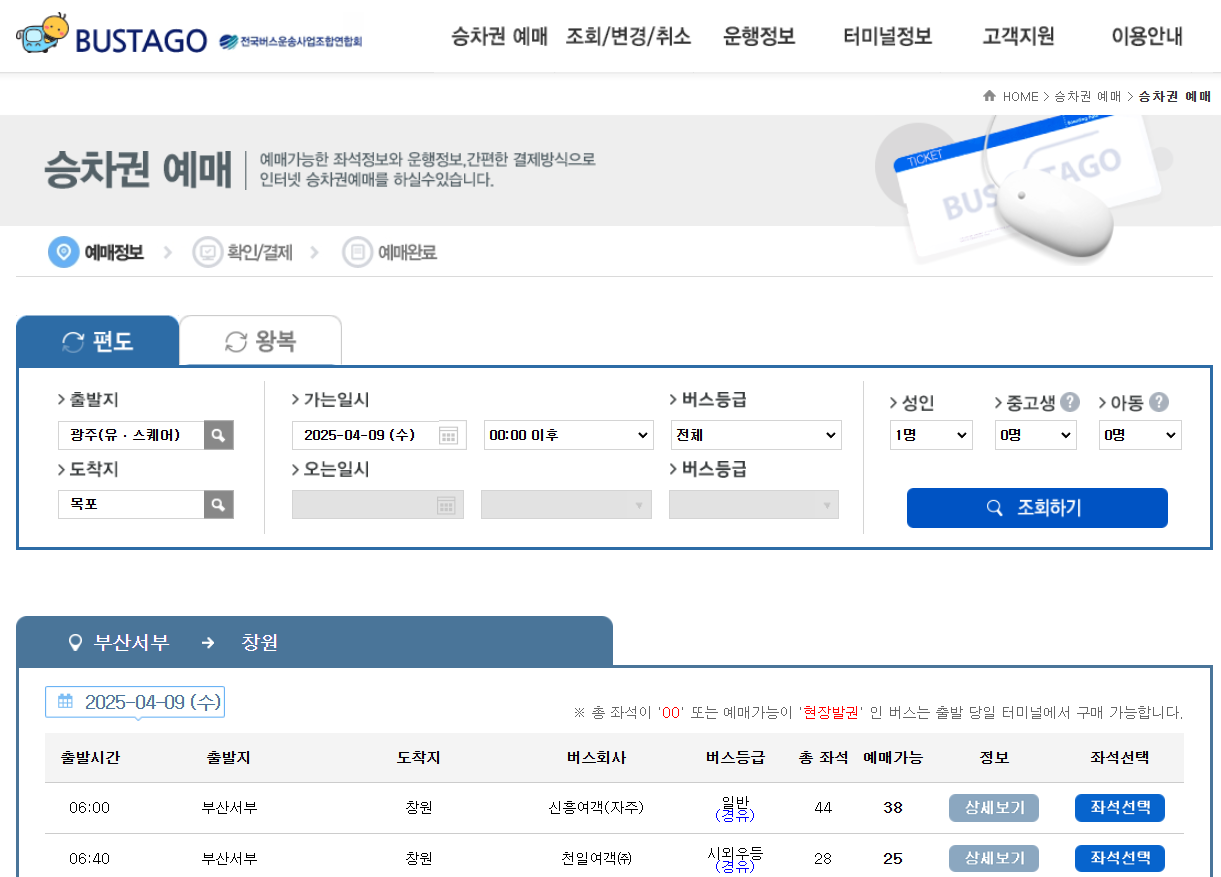Image resolution: width=1221 pixels, height=877 pixels.
Task: Open the 터미널정보 menu
Action: coord(888,37)
